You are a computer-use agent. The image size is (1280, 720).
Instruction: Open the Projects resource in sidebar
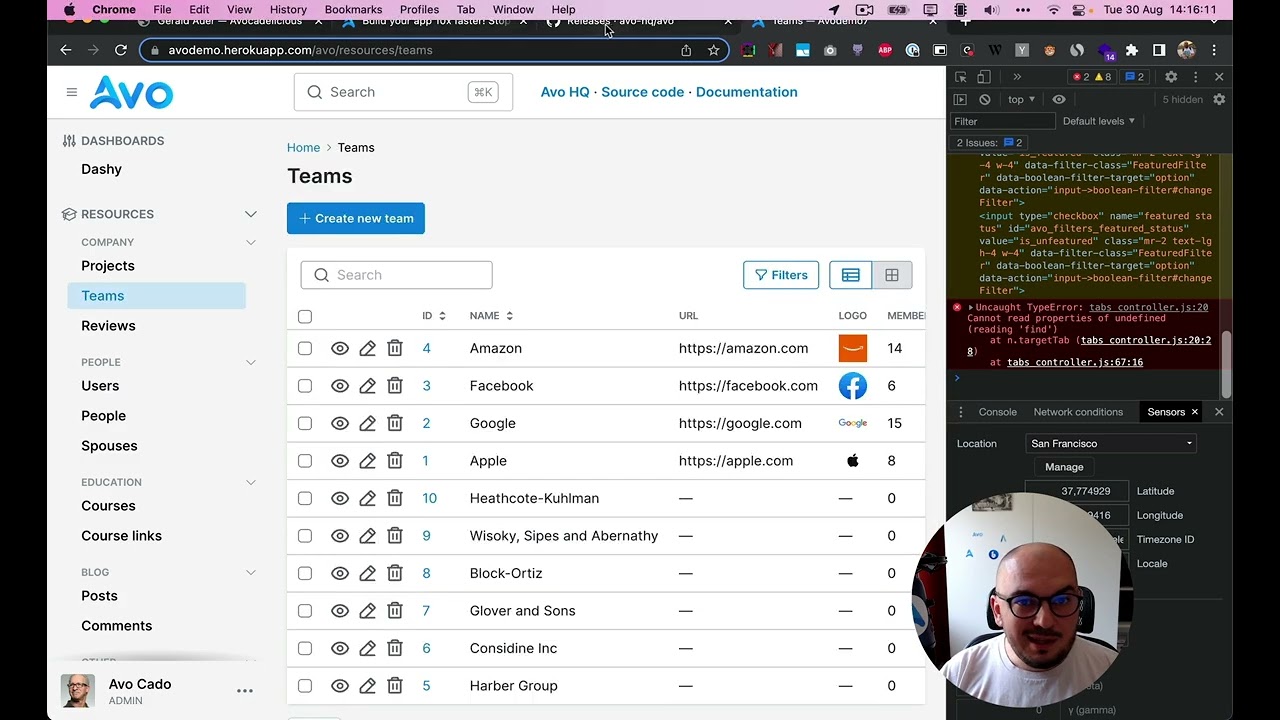pos(108,266)
